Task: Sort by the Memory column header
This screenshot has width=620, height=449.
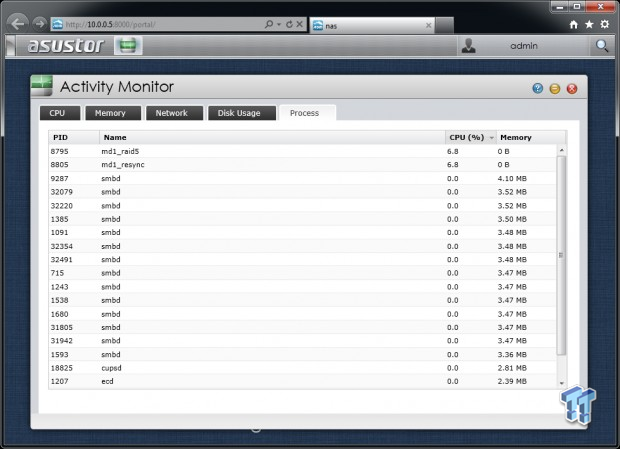Action: (531, 138)
